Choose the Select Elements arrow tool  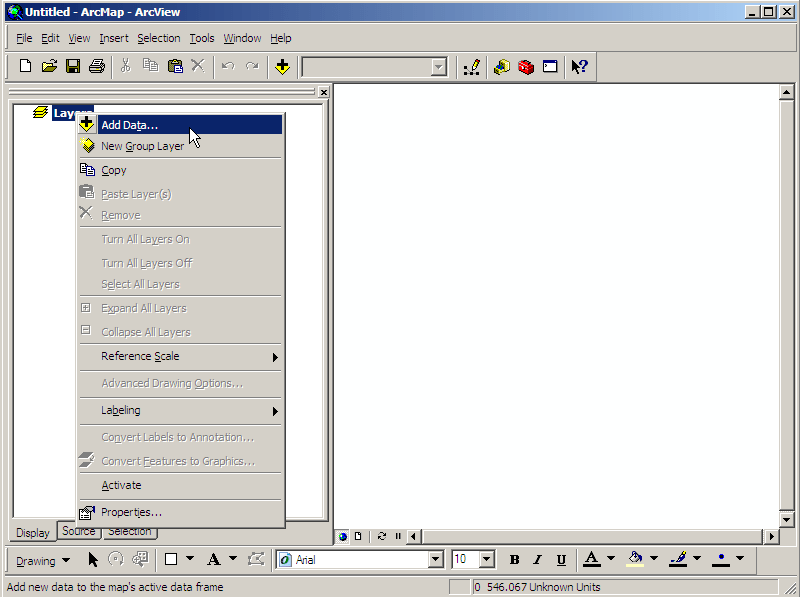click(x=92, y=560)
